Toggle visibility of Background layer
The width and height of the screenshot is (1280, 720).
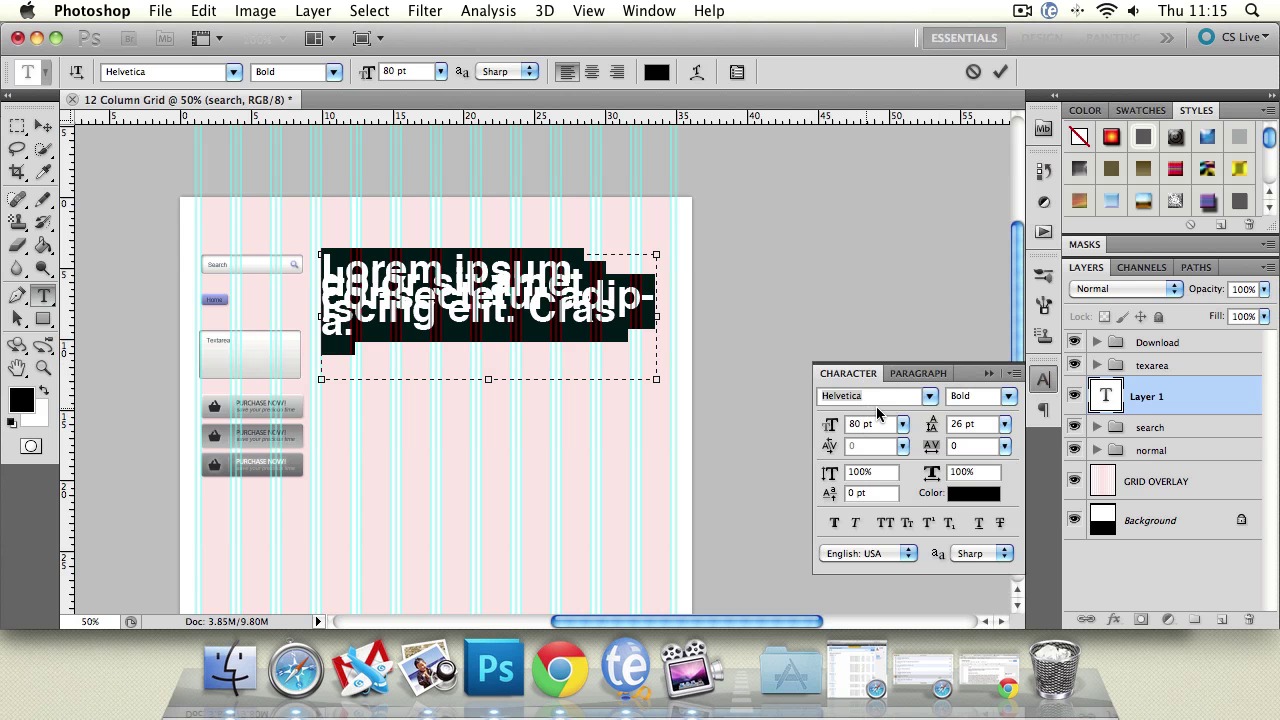click(x=1074, y=520)
